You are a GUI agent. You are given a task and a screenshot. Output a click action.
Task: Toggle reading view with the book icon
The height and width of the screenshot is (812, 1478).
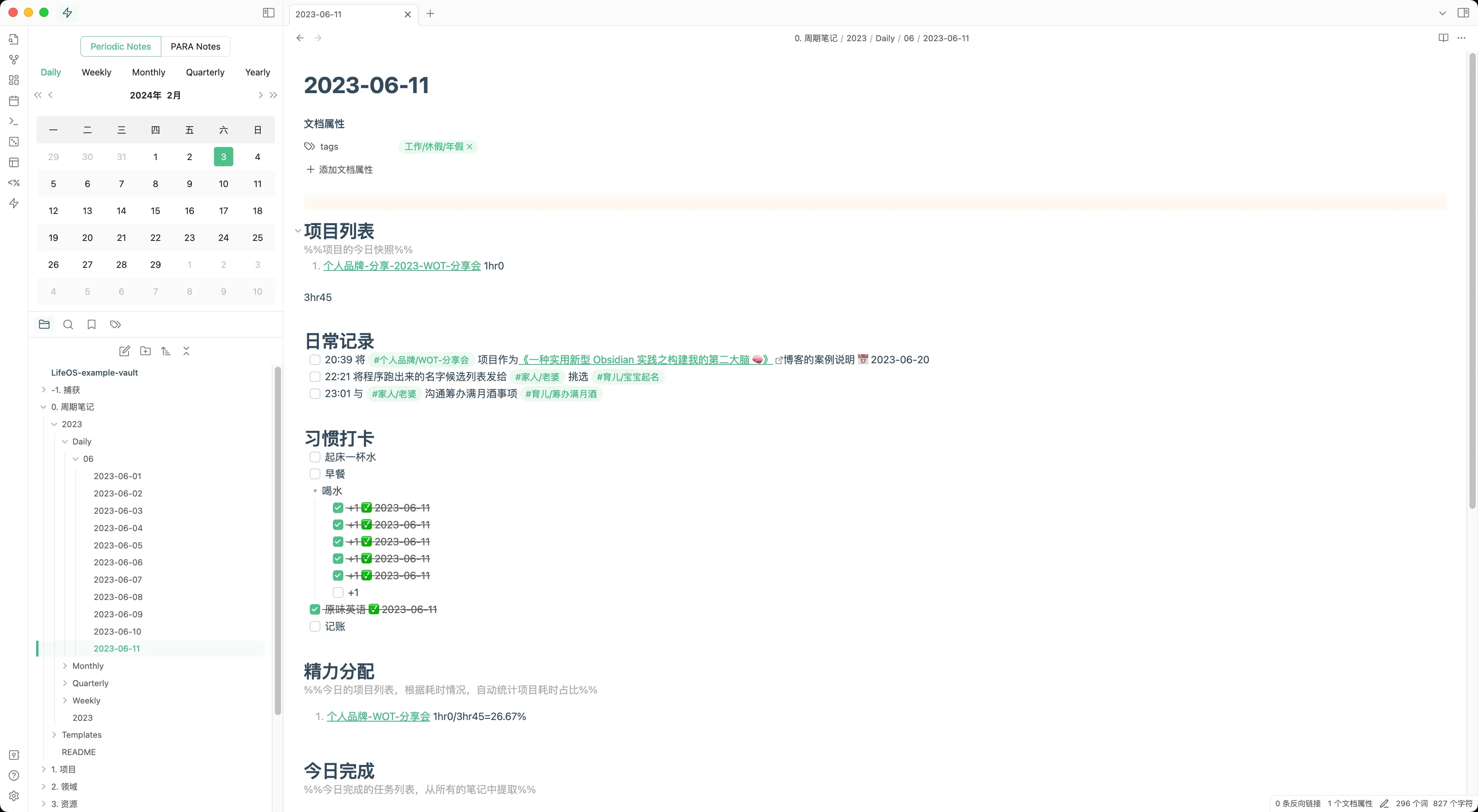(x=1443, y=38)
